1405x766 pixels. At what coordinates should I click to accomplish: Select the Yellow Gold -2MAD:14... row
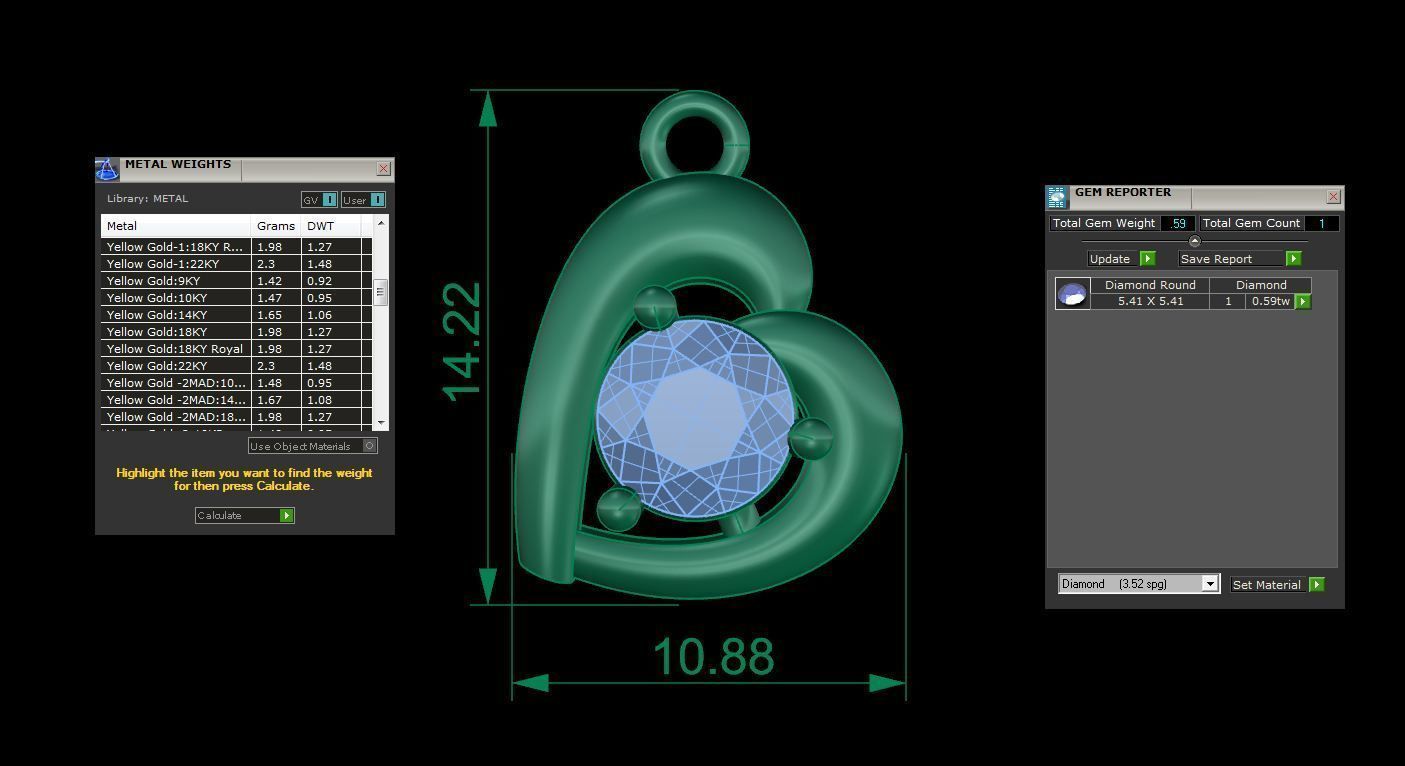[x=236, y=400]
